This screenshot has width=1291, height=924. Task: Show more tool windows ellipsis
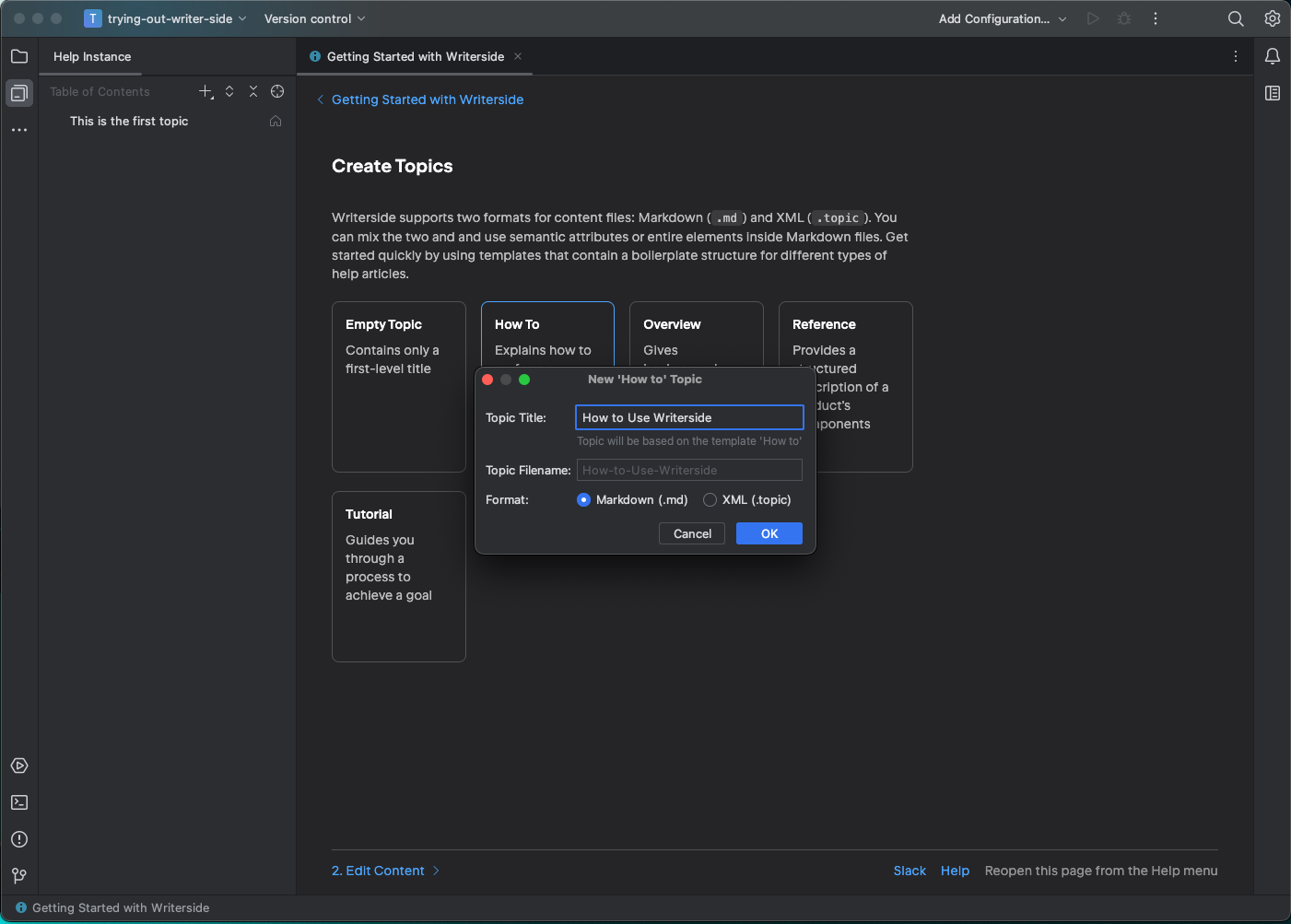19,130
